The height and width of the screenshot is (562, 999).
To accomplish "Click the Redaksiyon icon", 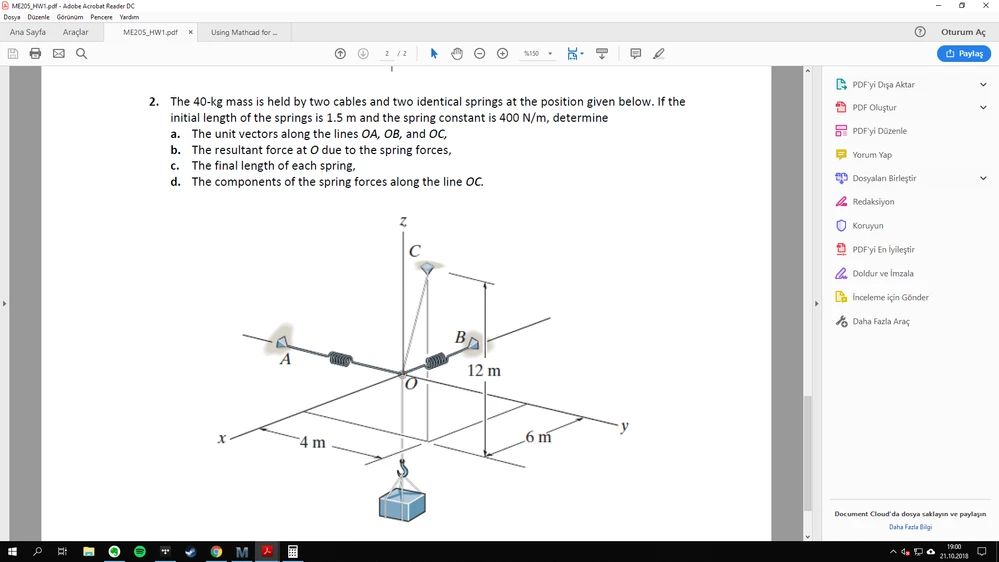I will point(841,201).
